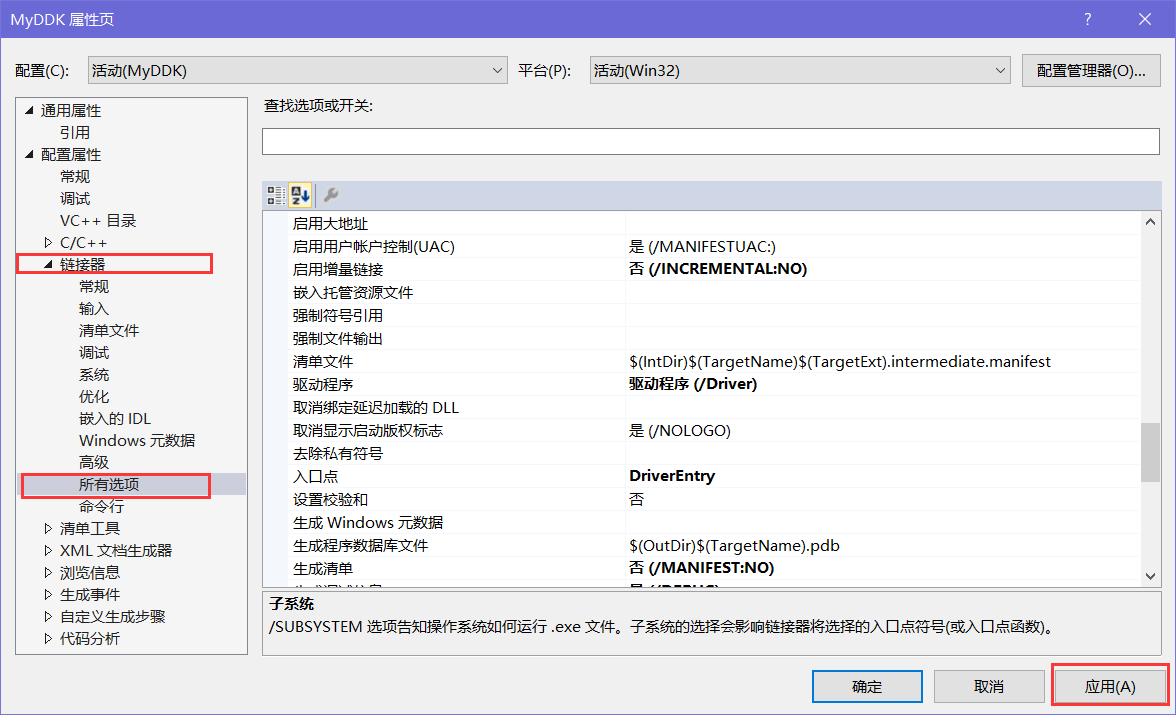Click the 是 (/NOLOGO) value

click(680, 431)
